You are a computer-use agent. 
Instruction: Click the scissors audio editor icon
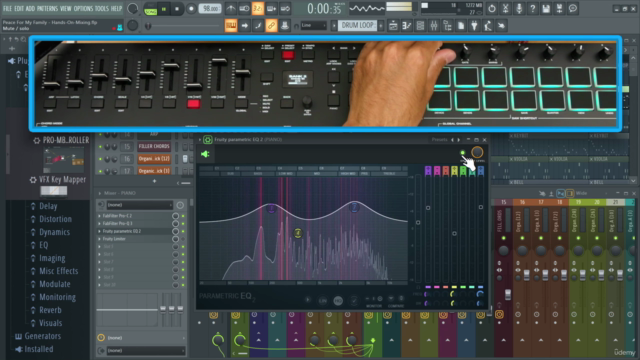click(505, 9)
